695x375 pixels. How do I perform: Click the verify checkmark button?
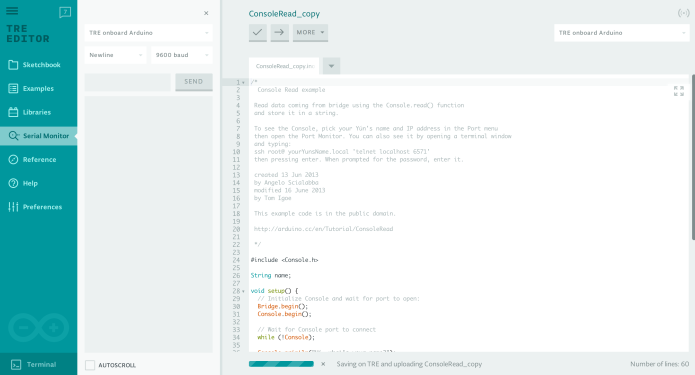[258, 32]
